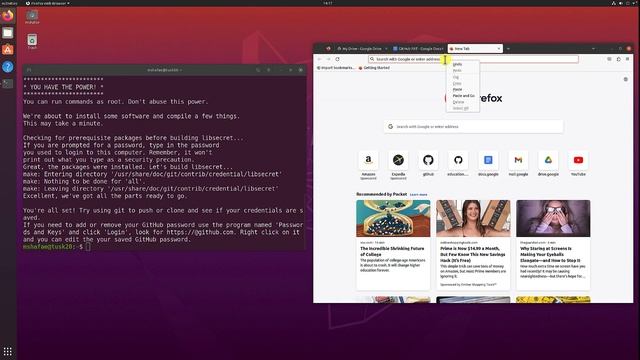Click the hourglass college article thumbnail
The height and width of the screenshot is (360, 640).
pos(393,218)
